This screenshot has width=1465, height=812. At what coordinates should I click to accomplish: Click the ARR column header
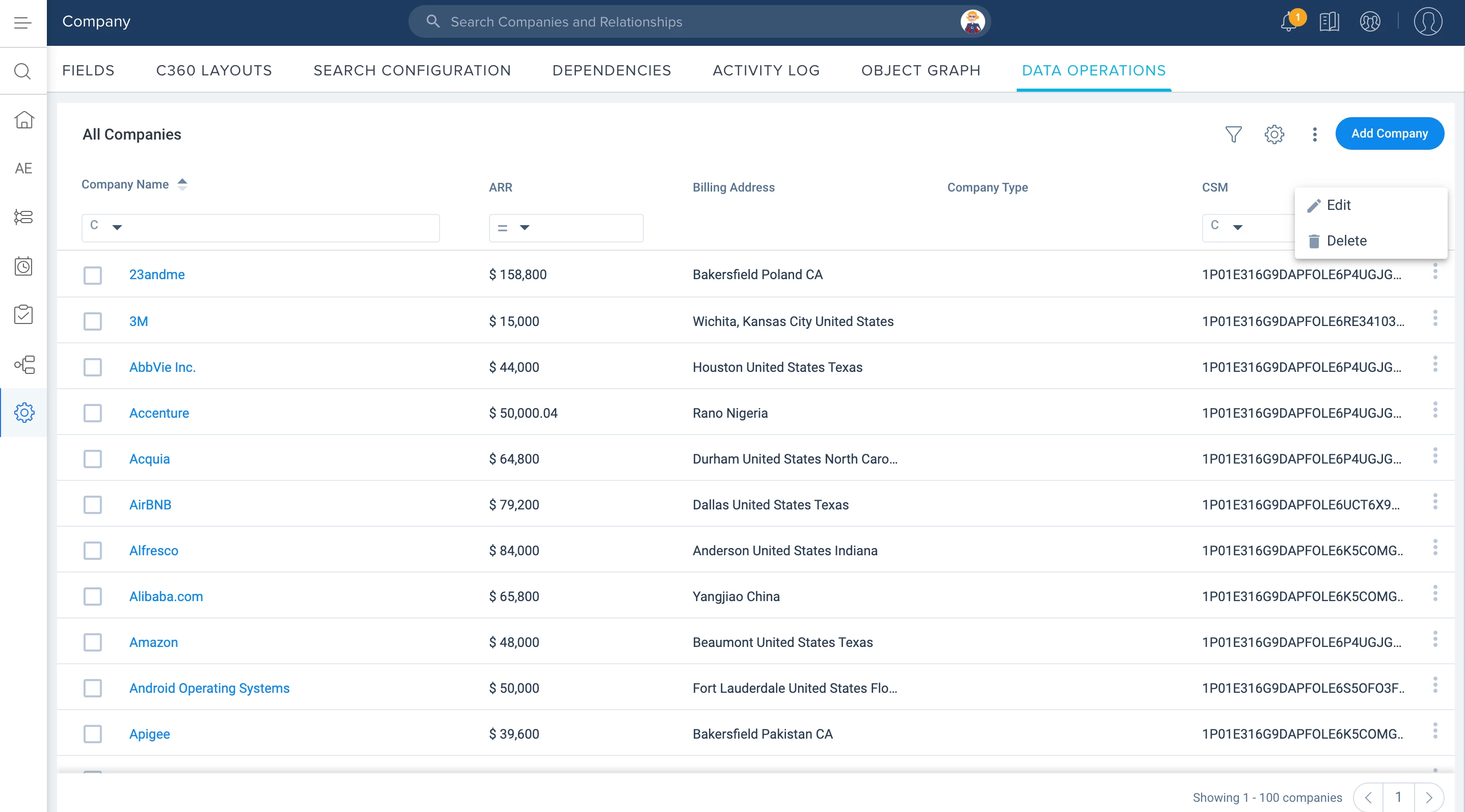pyautogui.click(x=500, y=187)
